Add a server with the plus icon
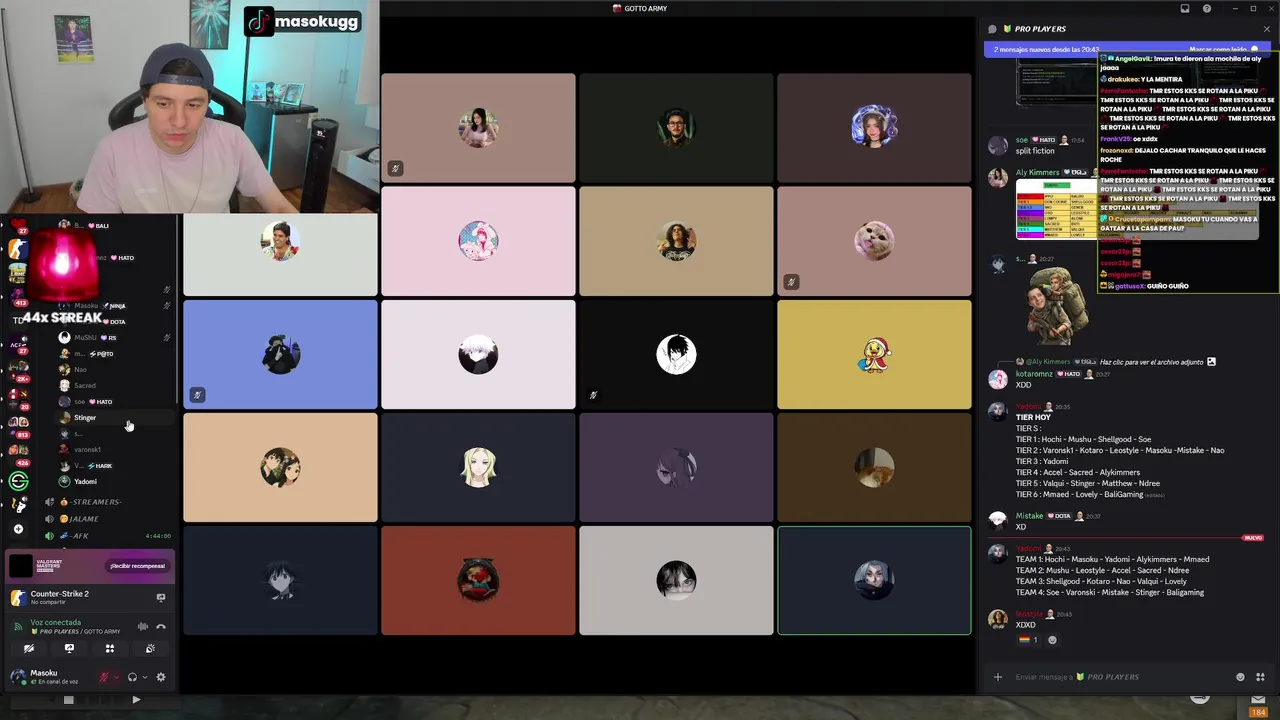 [18, 529]
